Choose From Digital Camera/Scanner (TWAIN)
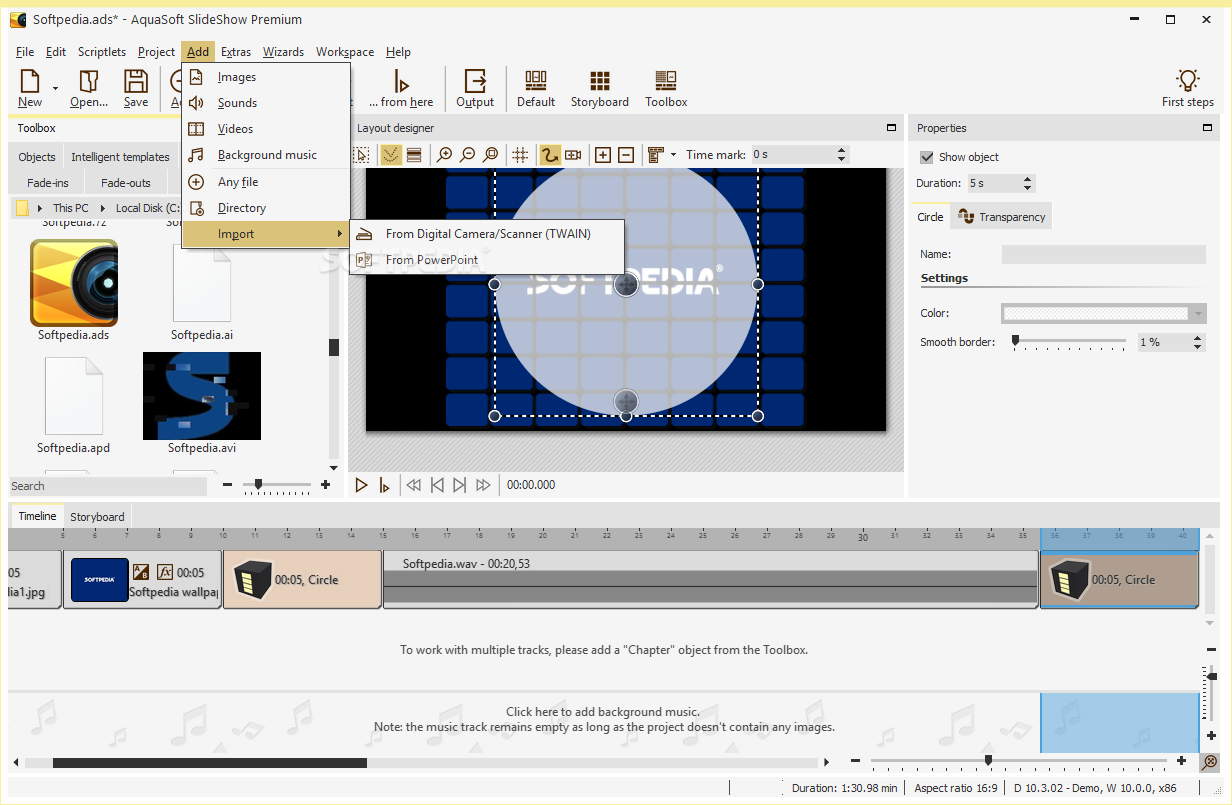This screenshot has width=1232, height=805. 487,234
